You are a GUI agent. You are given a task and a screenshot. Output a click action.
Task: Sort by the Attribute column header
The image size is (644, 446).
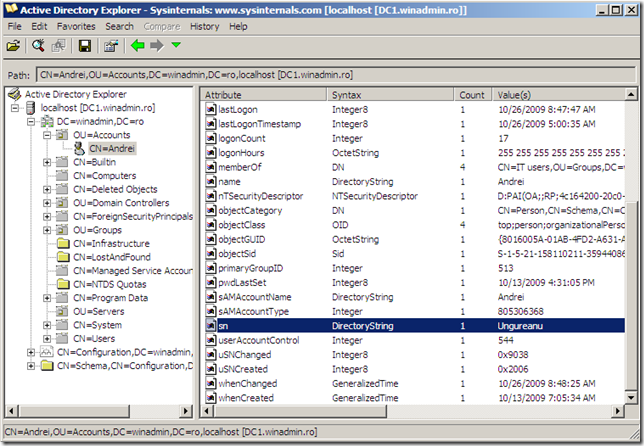click(x=264, y=95)
